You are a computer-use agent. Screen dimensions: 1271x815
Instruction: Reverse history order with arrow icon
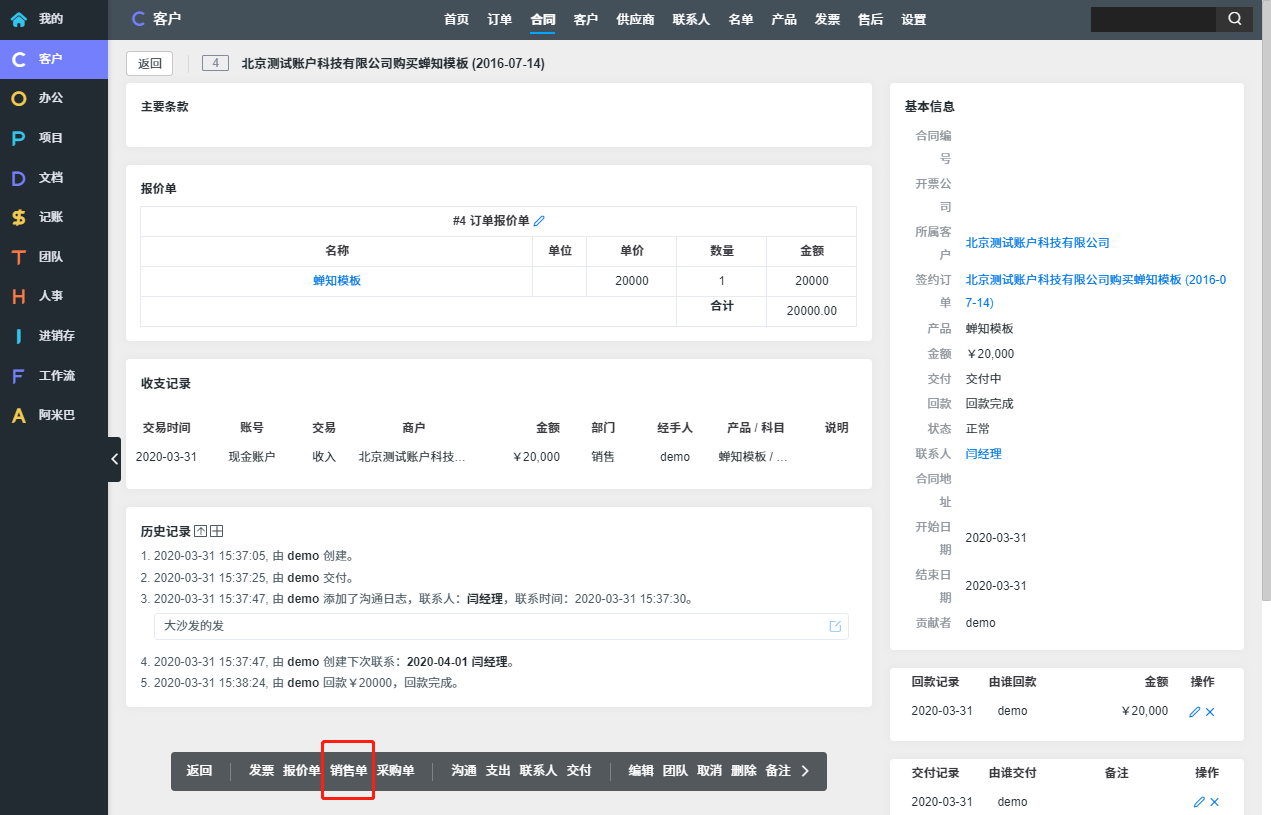tap(200, 531)
